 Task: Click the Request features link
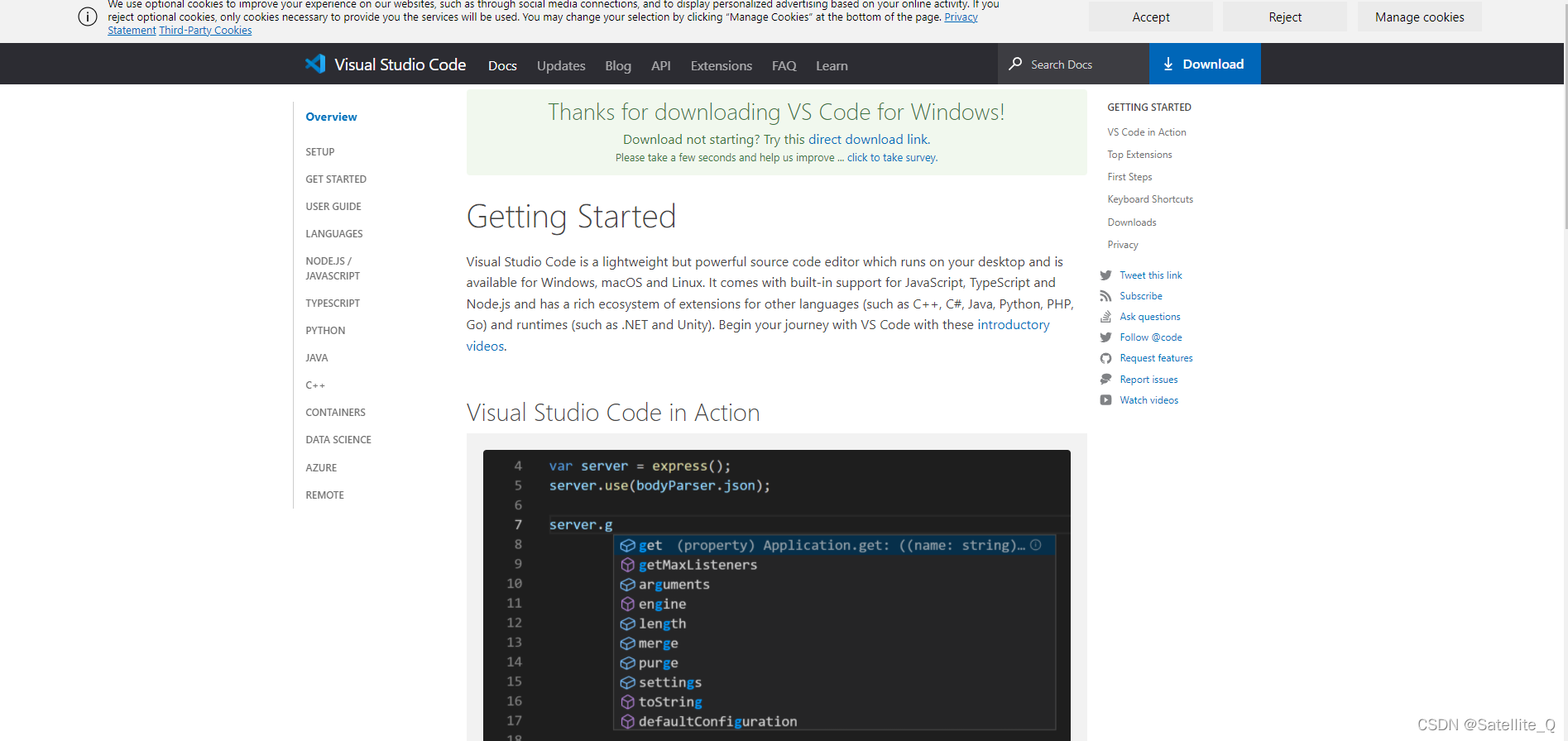tap(1156, 358)
